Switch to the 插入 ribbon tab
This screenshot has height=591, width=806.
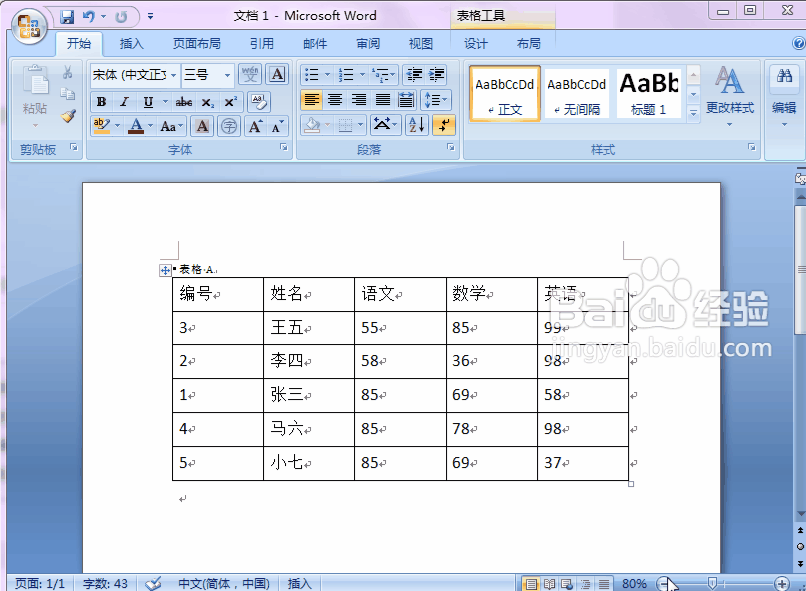pyautogui.click(x=132, y=43)
